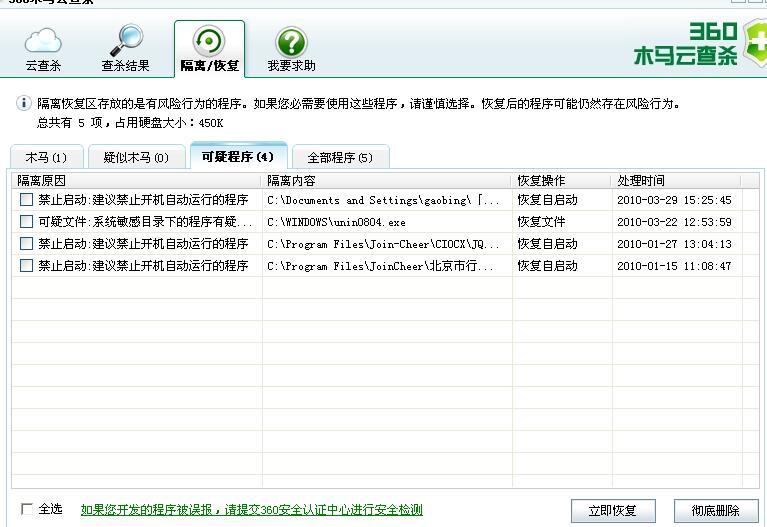Click the 彻底删除 button

click(716, 510)
